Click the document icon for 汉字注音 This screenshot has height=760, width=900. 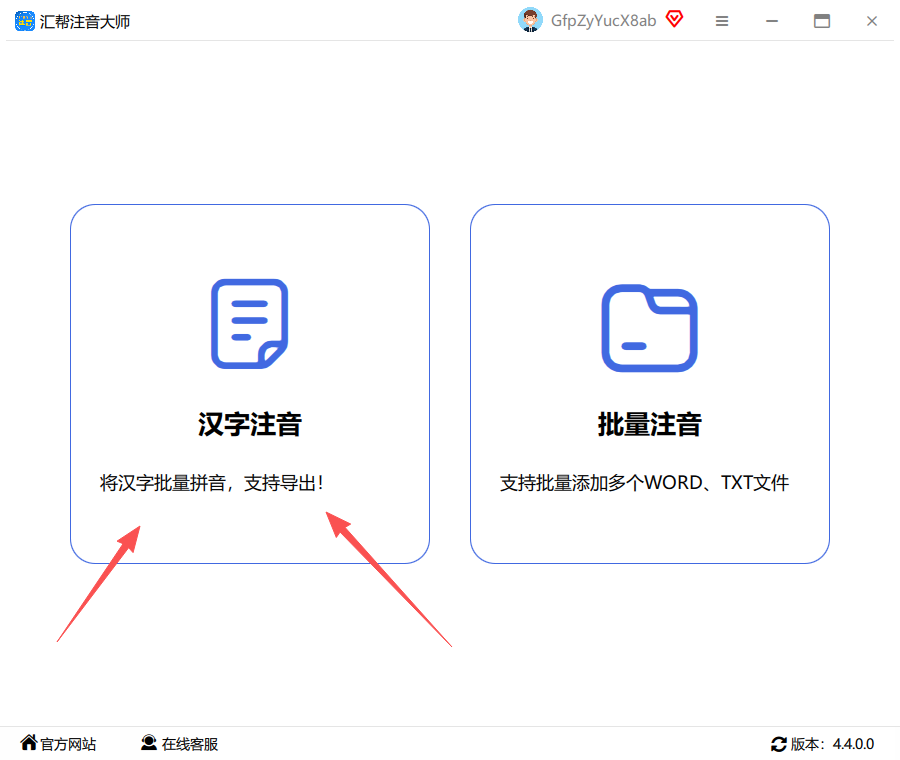[x=250, y=324]
